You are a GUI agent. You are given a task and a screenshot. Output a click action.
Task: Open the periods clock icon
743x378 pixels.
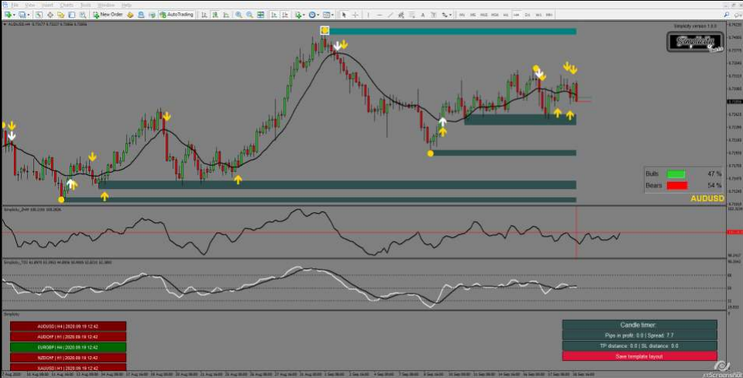point(312,15)
